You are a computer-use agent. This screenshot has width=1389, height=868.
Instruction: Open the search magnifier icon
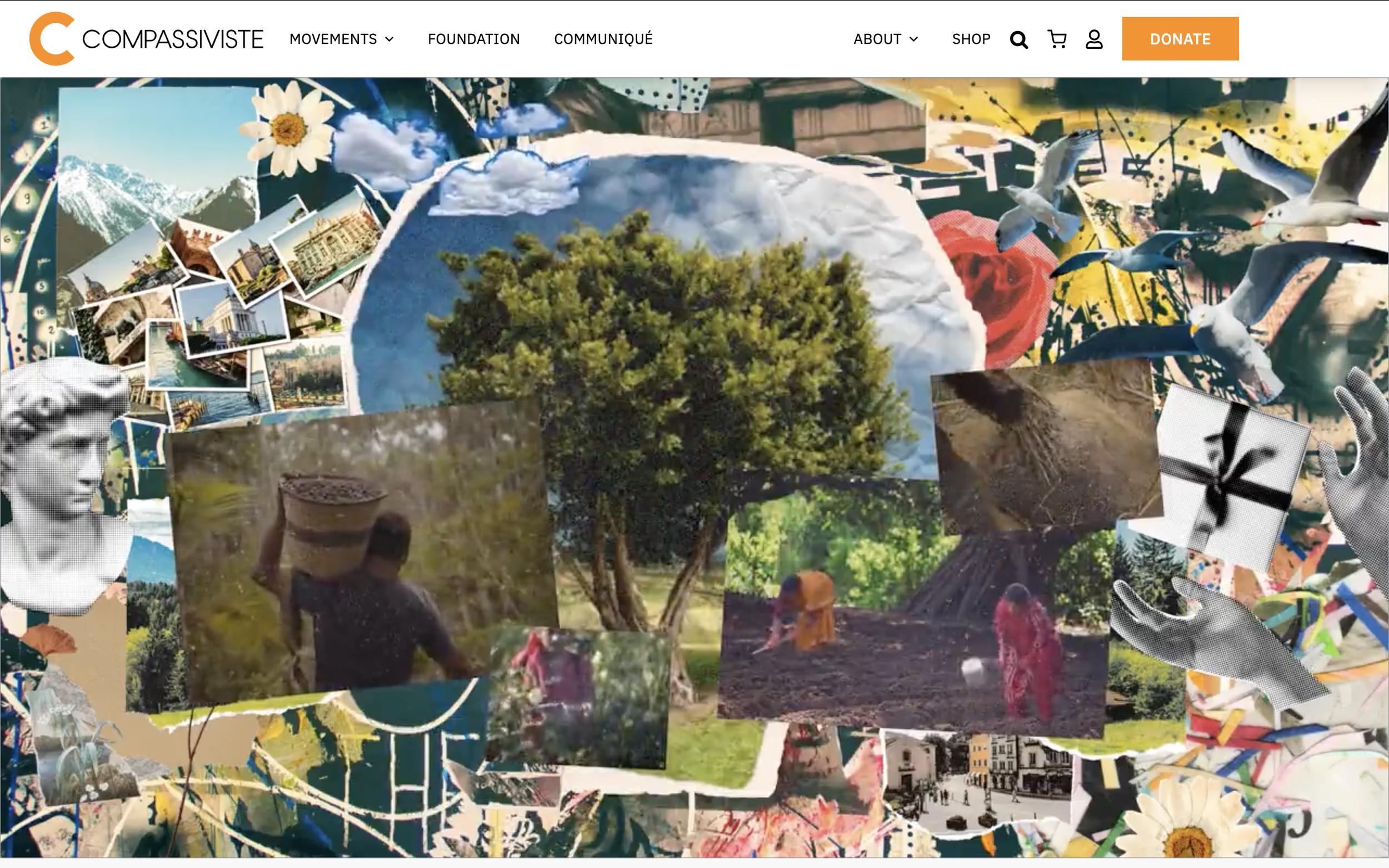coord(1018,39)
